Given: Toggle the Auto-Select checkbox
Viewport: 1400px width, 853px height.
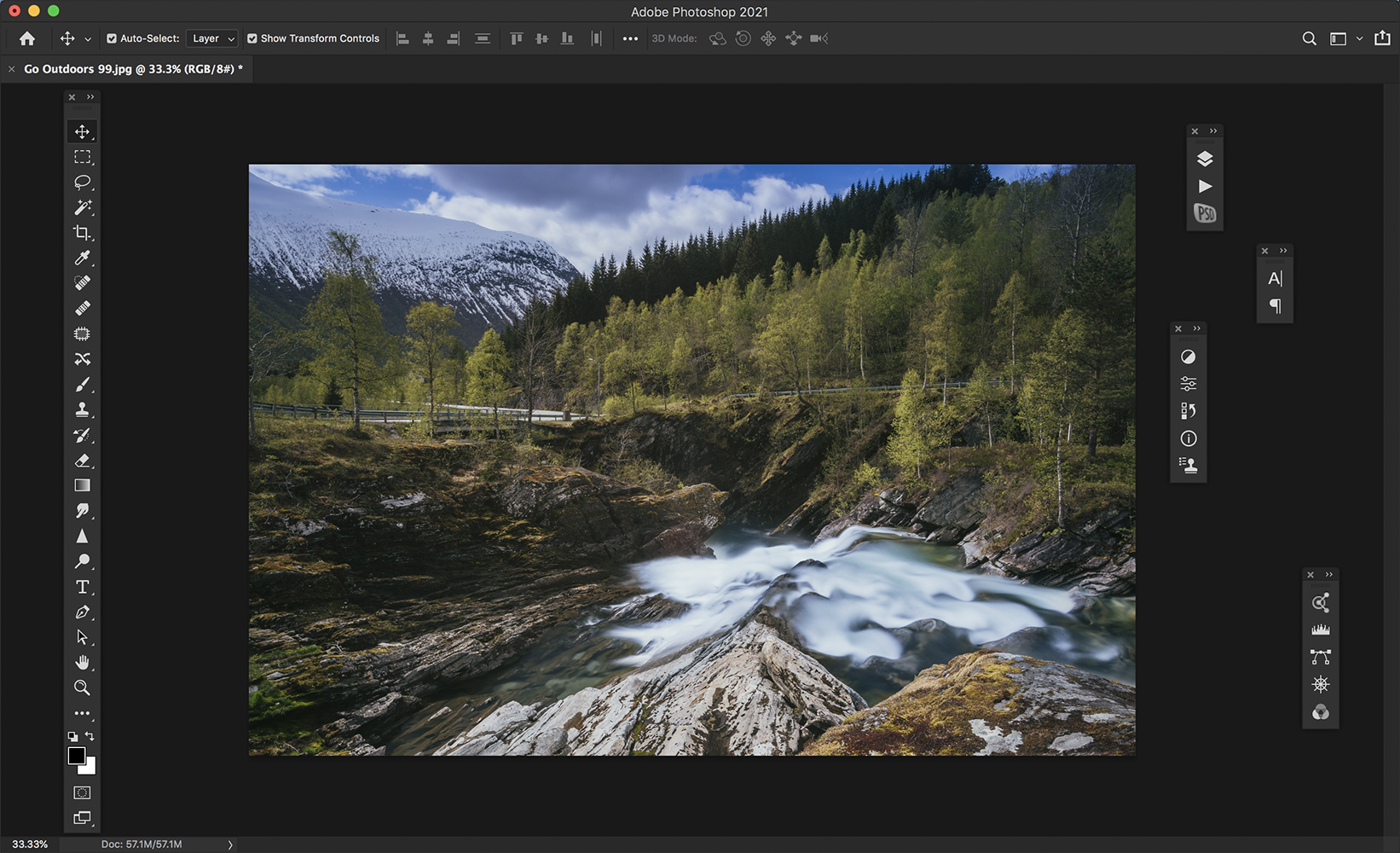Looking at the screenshot, I should coord(112,38).
